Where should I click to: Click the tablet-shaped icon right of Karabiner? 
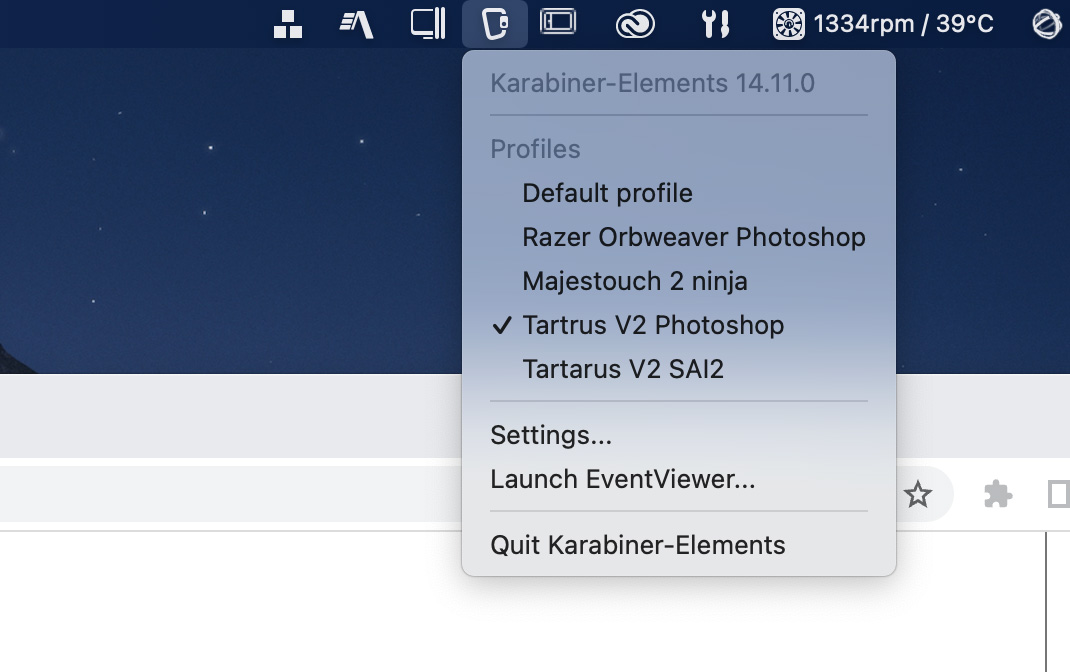[x=558, y=21]
